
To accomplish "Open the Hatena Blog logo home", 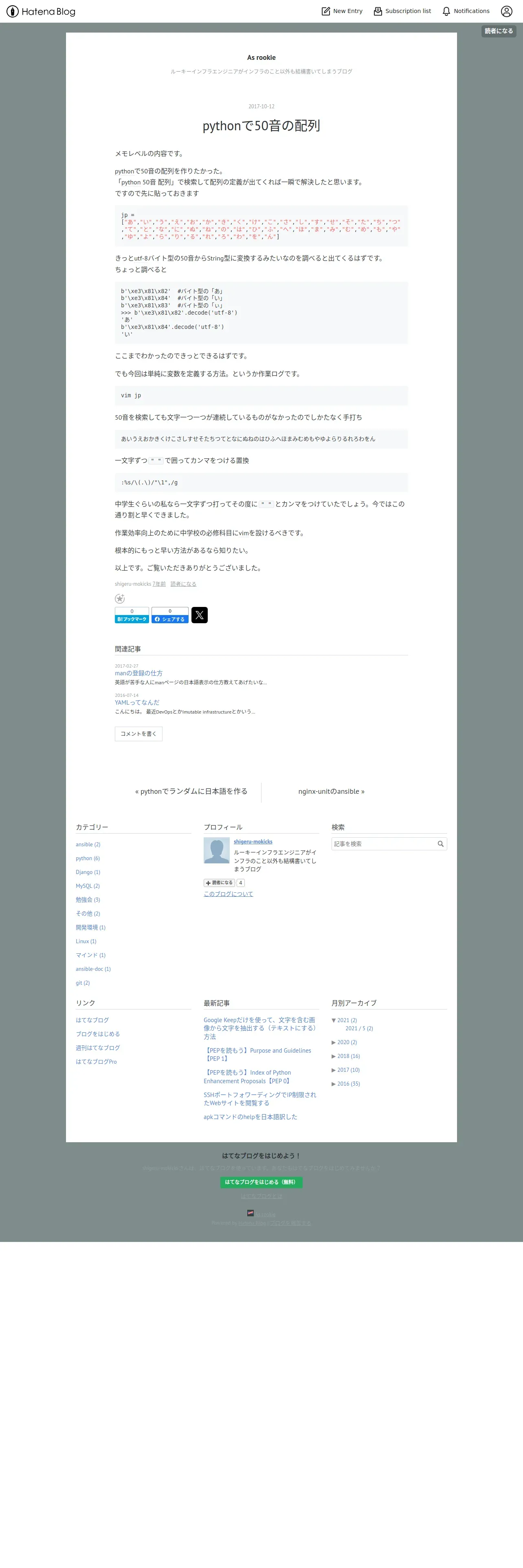I will tap(41, 11).
